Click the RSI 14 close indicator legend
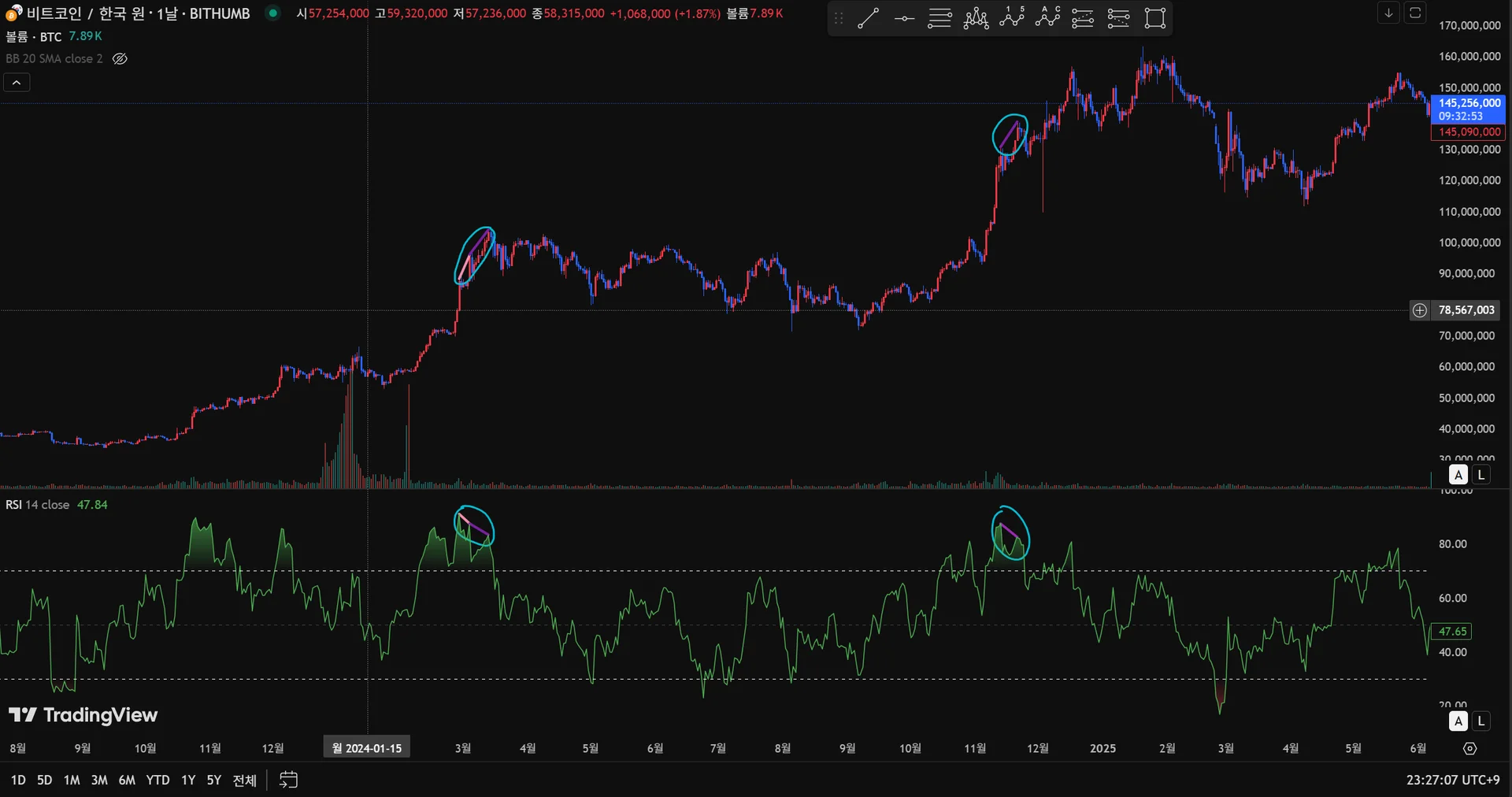1512x797 pixels. pos(37,505)
